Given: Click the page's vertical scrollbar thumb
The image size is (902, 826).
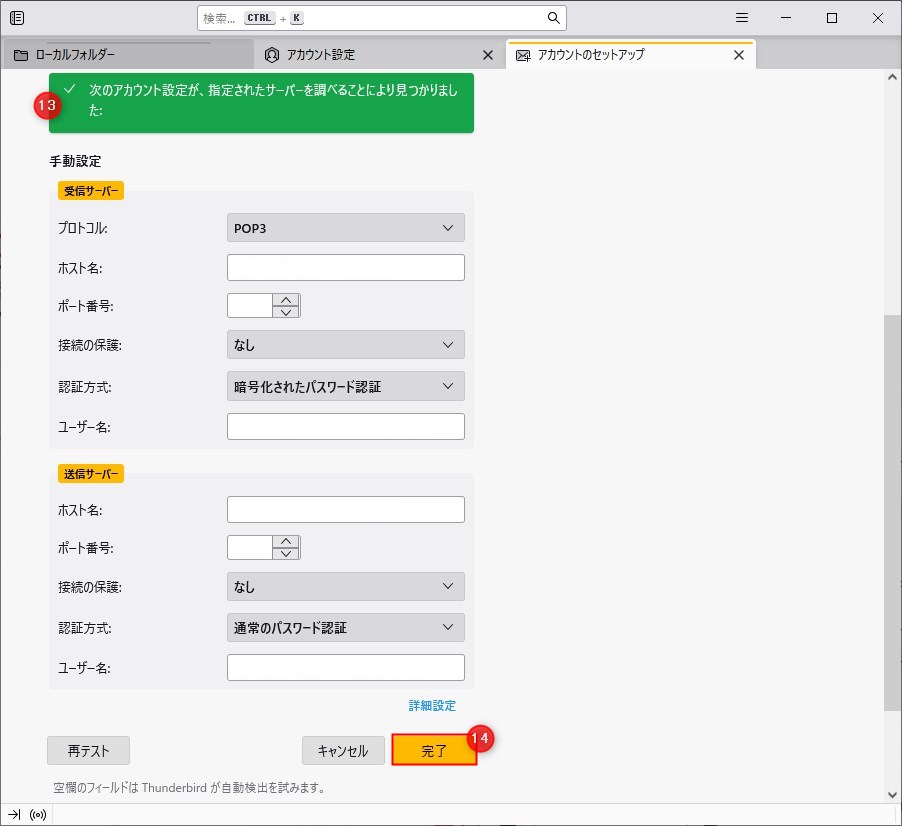Looking at the screenshot, I should pos(892,512).
